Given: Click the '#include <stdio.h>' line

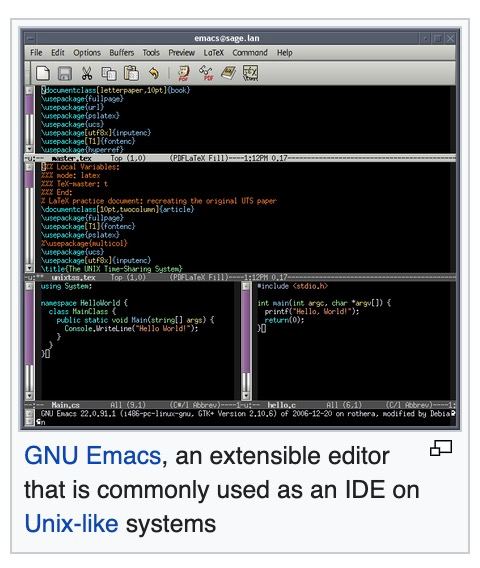Looking at the screenshot, I should (293, 286).
